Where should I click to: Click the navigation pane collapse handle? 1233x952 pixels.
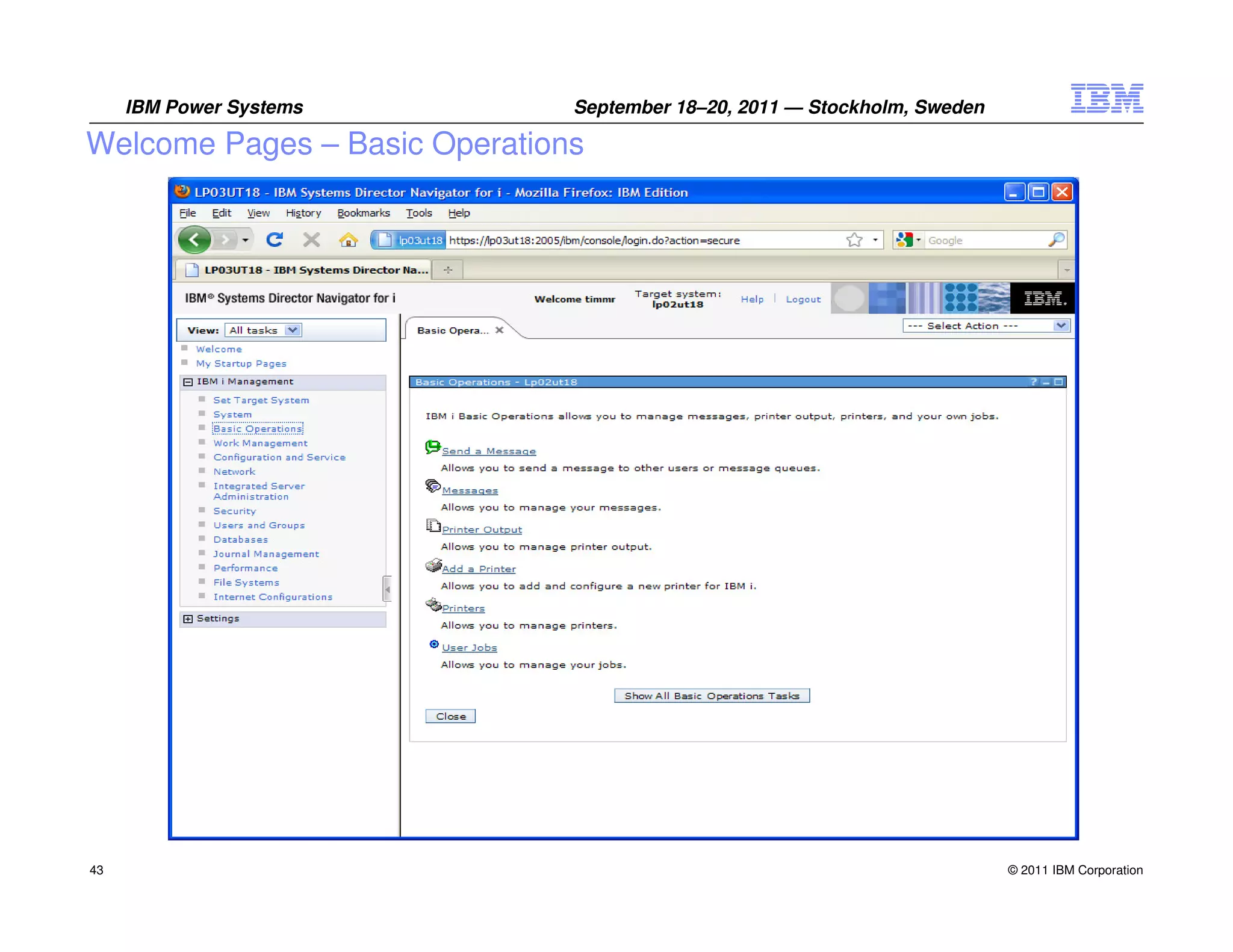[387, 589]
